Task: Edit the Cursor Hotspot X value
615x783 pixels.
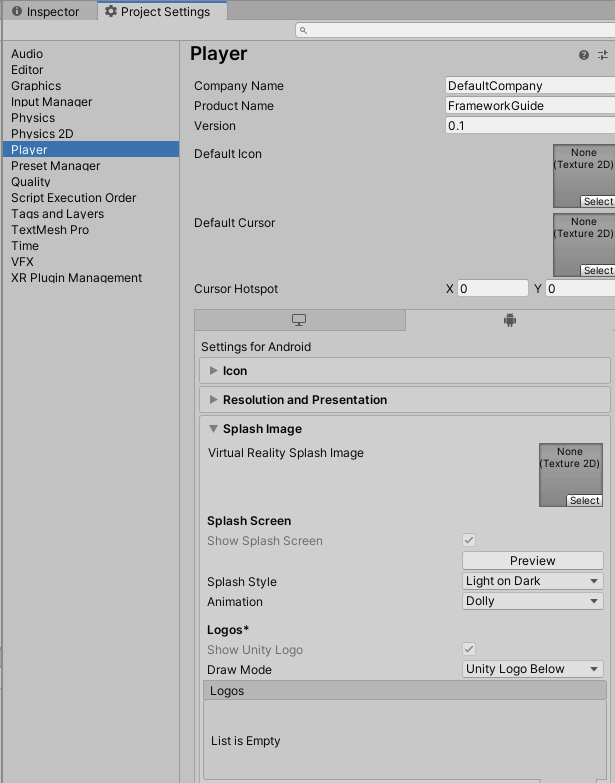Action: tap(492, 289)
